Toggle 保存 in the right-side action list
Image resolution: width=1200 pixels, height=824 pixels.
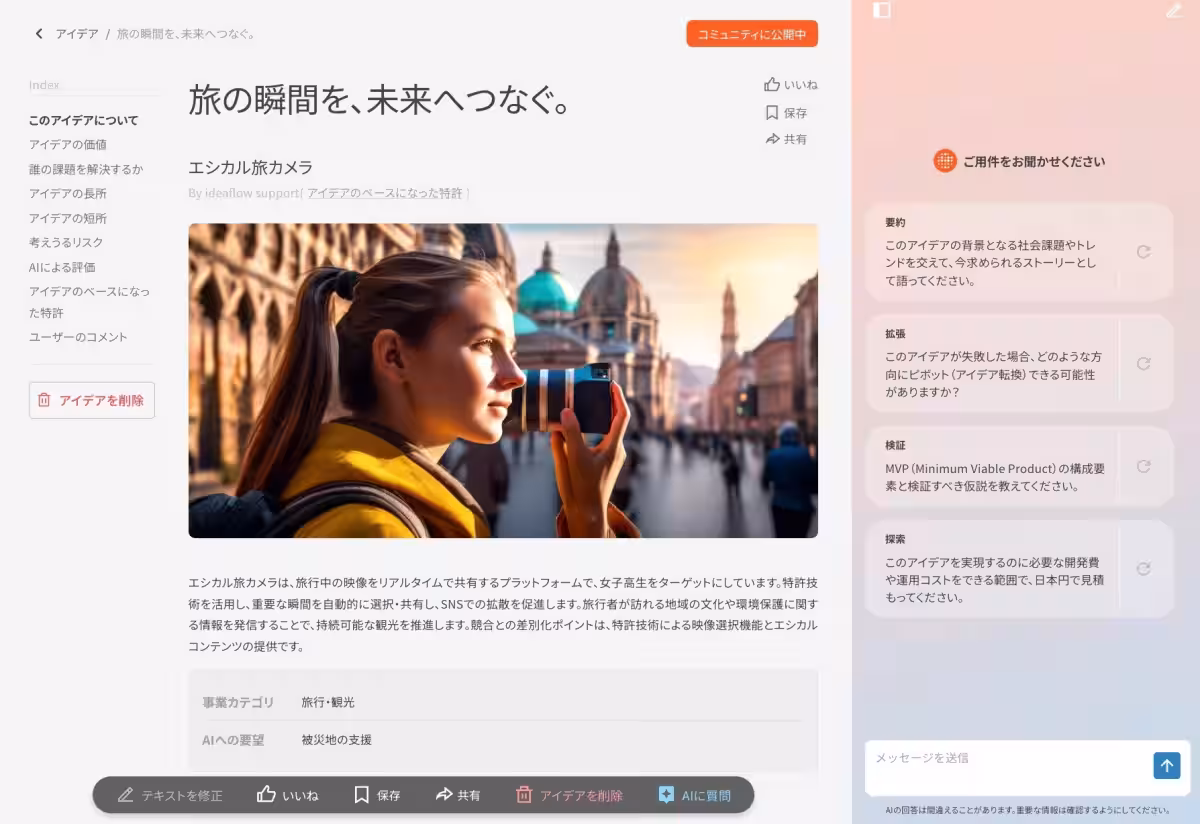788,112
